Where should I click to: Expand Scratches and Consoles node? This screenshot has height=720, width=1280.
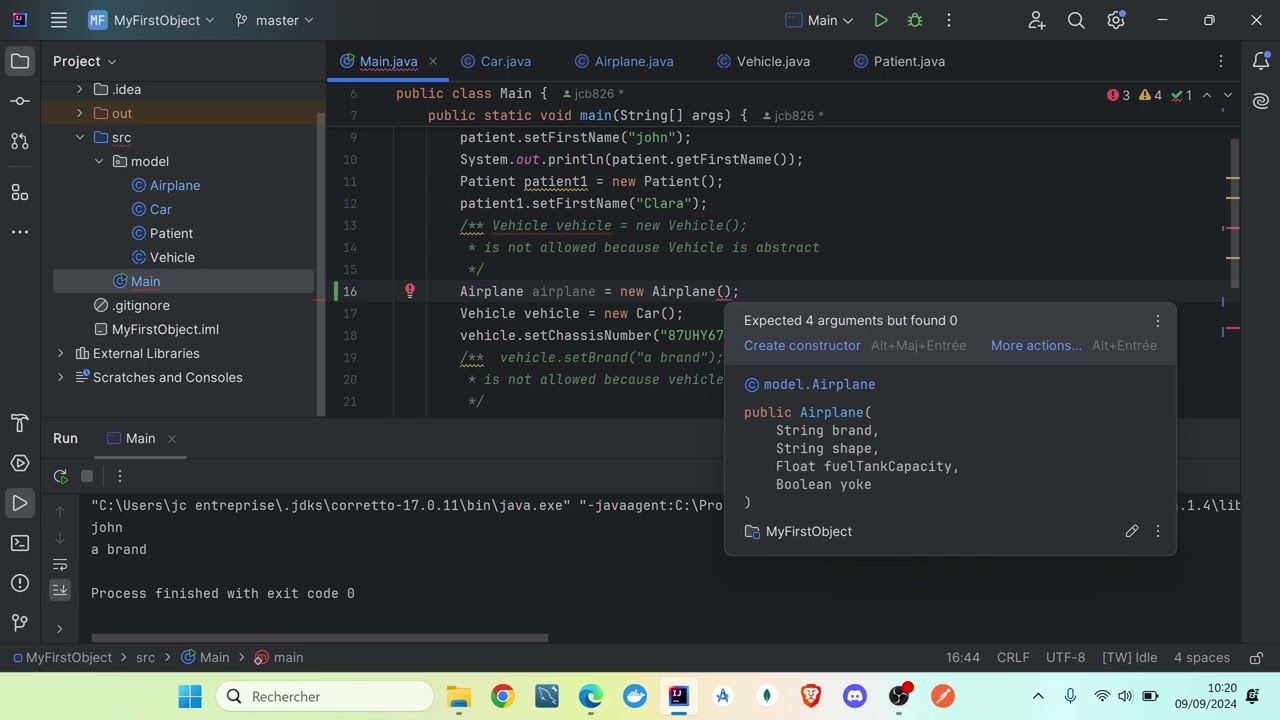(x=61, y=377)
